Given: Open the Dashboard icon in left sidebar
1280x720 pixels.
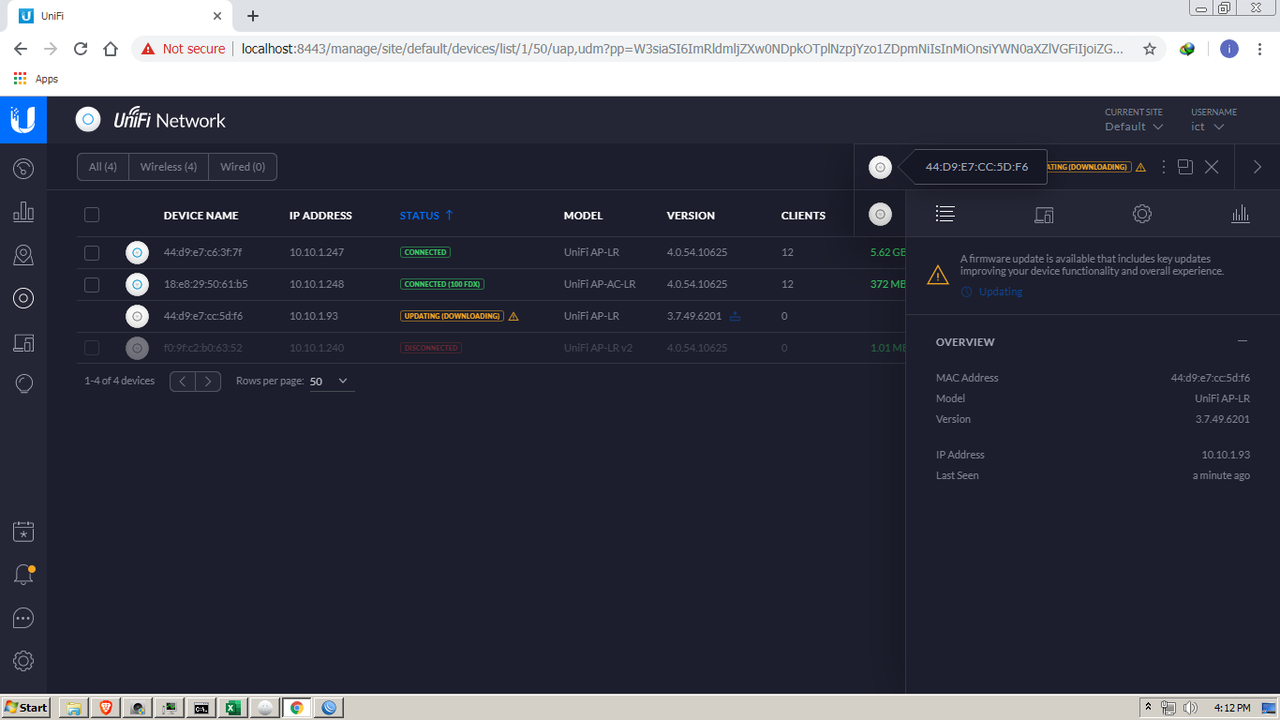Looking at the screenshot, I should 23,168.
